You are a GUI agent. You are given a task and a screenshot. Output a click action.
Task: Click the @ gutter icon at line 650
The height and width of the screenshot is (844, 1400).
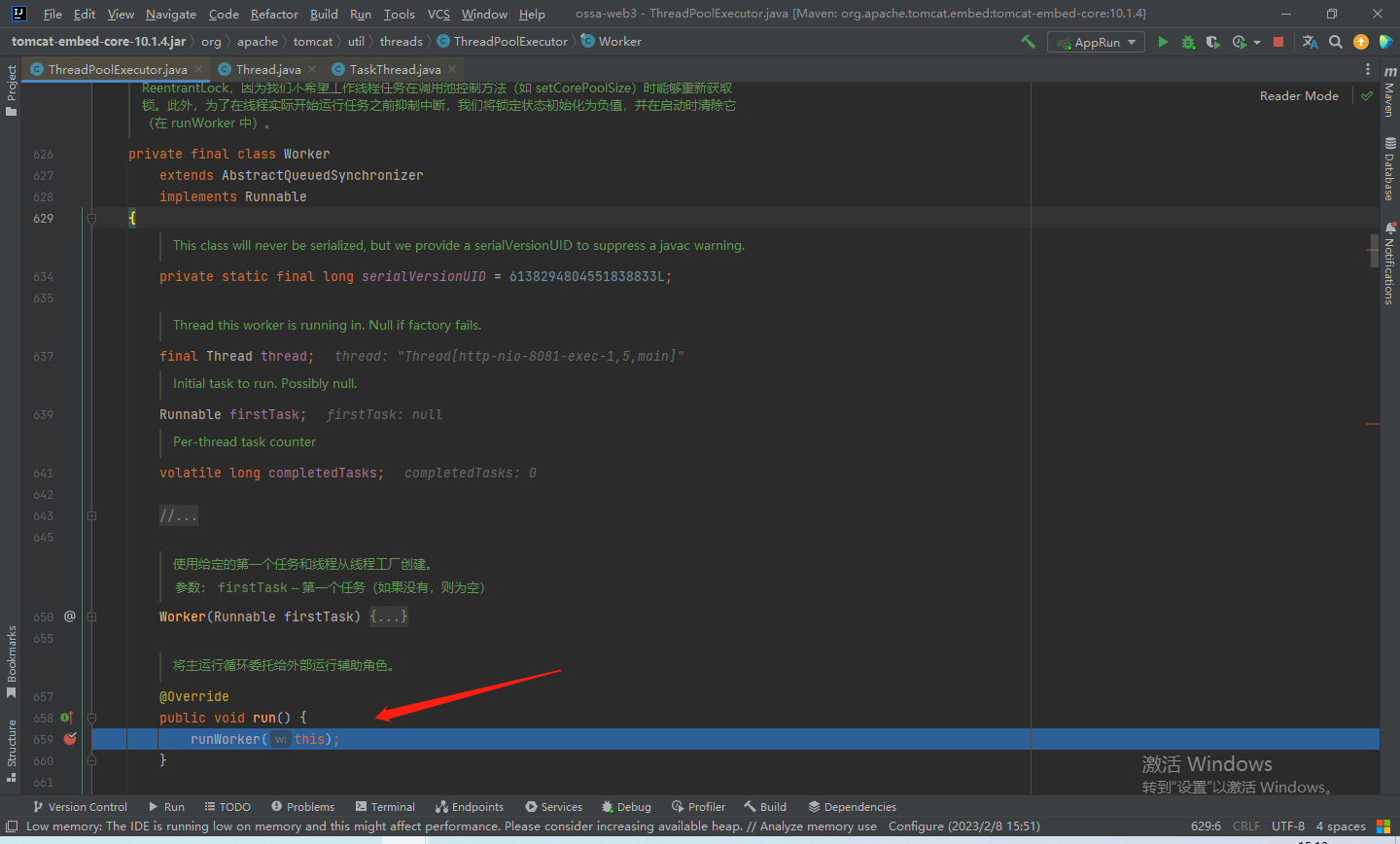[x=70, y=616]
